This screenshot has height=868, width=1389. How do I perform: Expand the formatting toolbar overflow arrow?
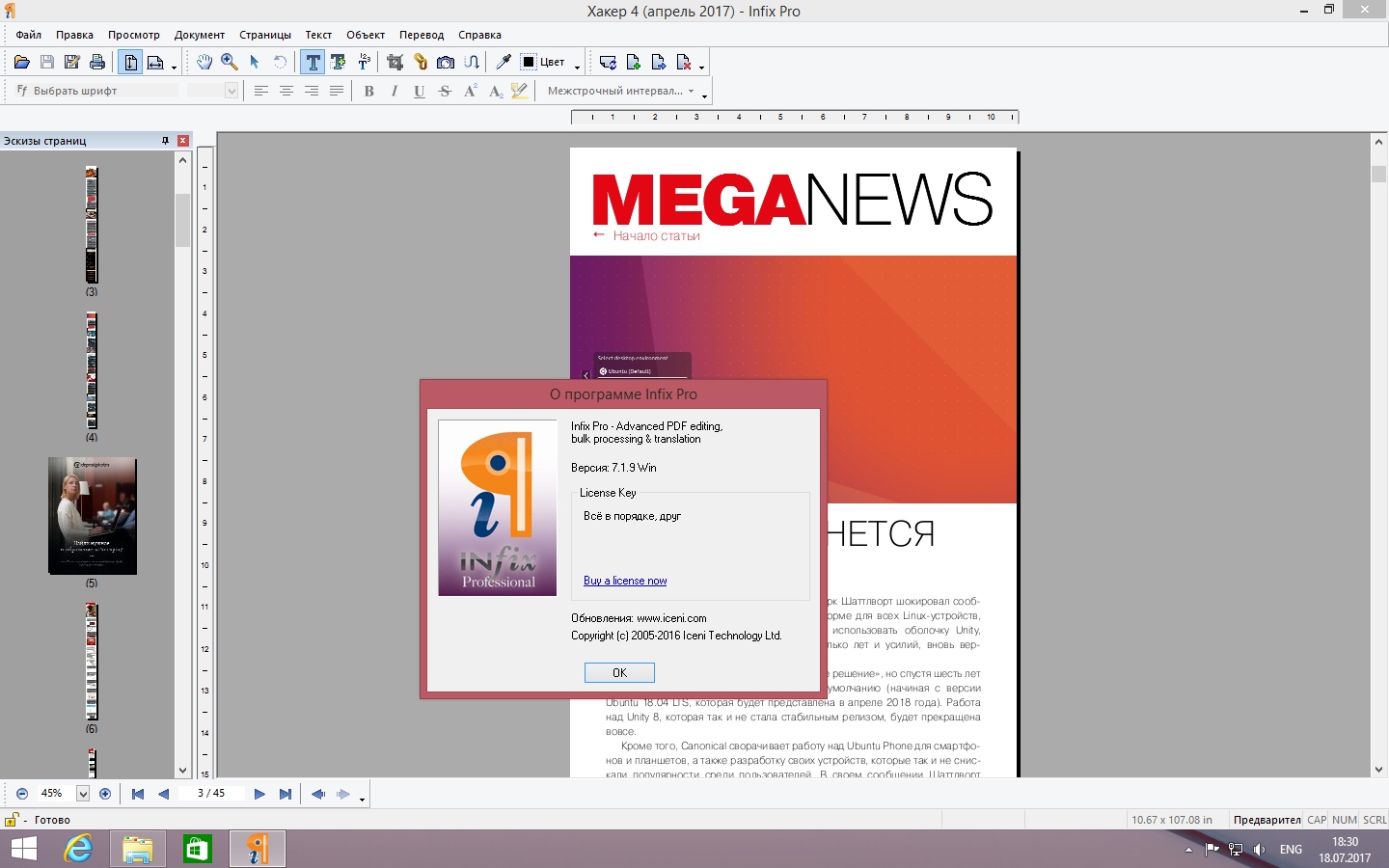(x=704, y=96)
